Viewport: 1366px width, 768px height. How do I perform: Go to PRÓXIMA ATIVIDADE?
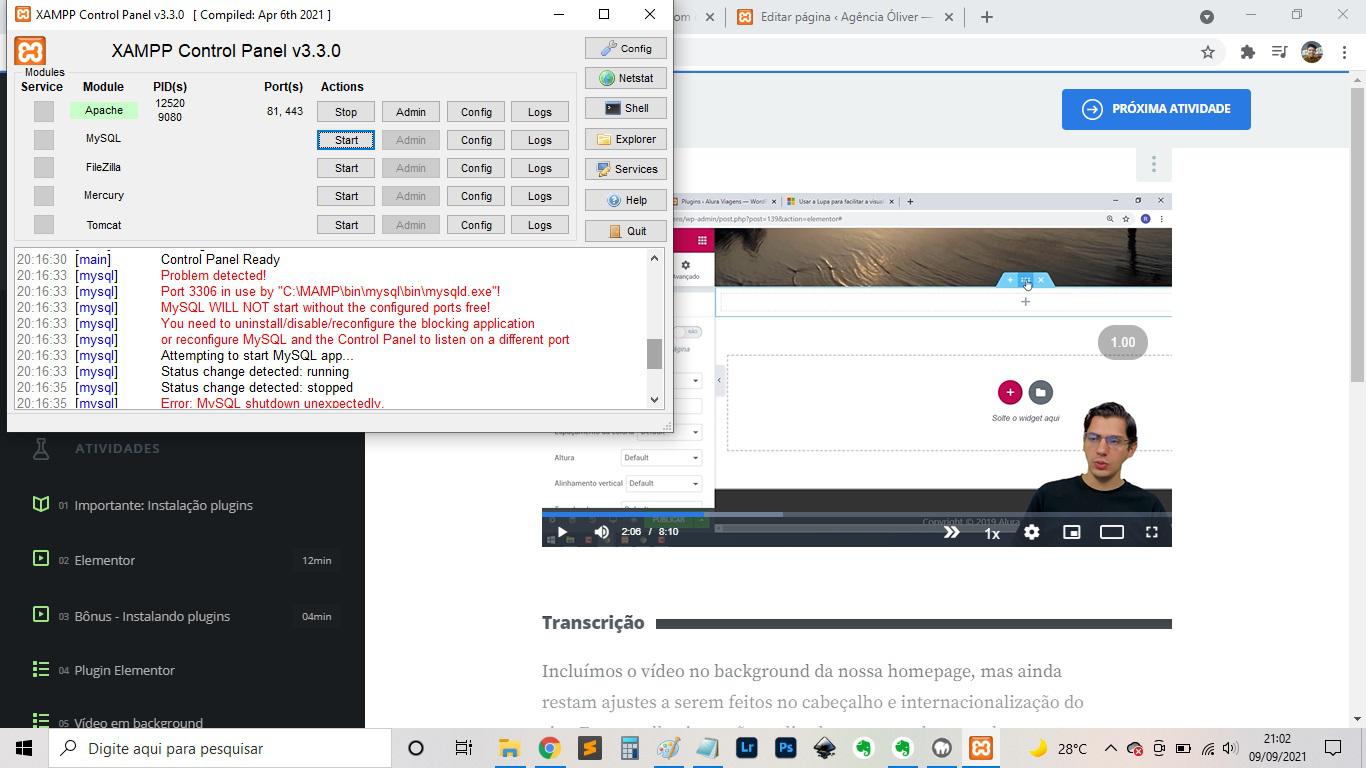[1156, 109]
